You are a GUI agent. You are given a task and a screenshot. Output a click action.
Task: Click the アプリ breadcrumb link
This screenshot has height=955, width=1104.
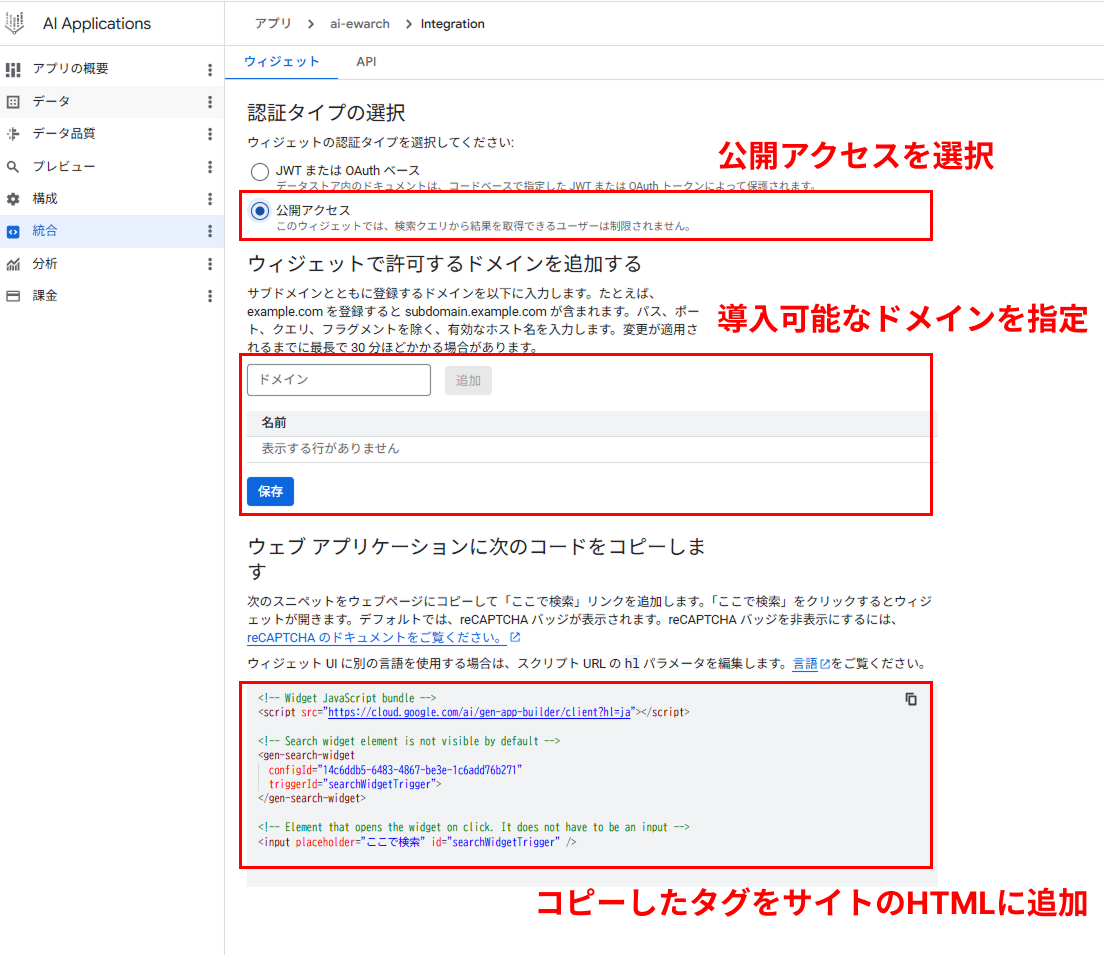click(273, 23)
